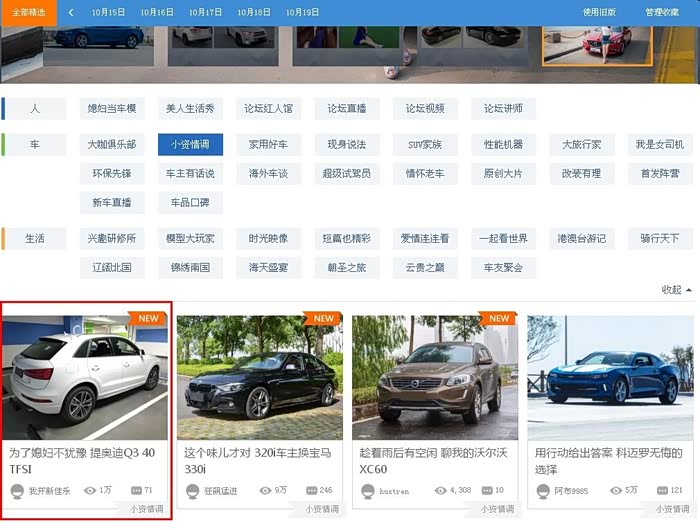Choose the 美人生活秀 category
The image size is (700, 530).
(x=190, y=109)
